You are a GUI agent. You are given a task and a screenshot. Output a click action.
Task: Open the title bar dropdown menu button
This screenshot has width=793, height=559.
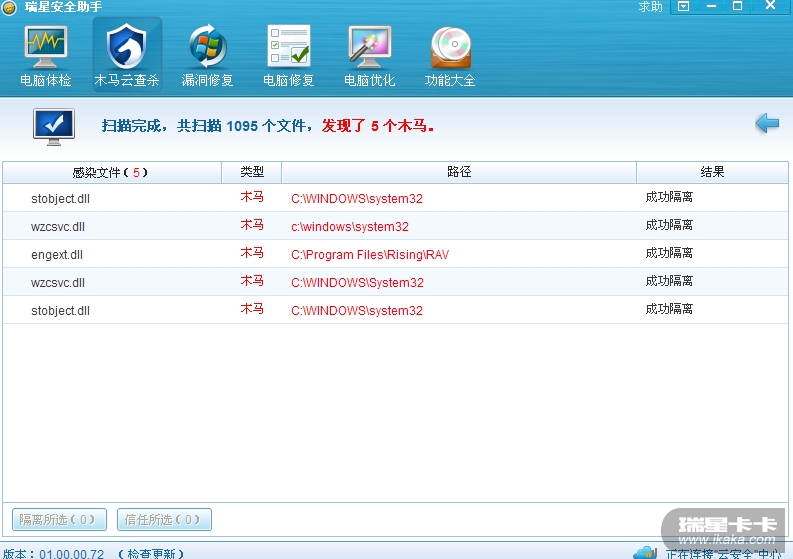point(683,7)
